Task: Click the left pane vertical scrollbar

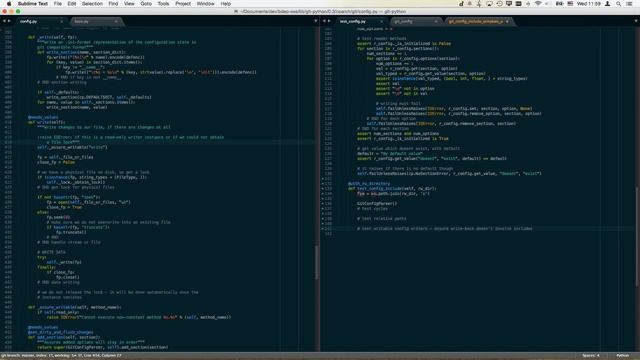Action: pyautogui.click(x=316, y=262)
